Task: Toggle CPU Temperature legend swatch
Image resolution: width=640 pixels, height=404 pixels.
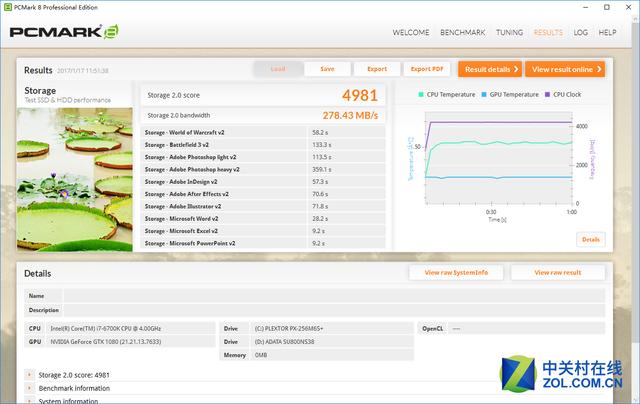Action: click(422, 95)
